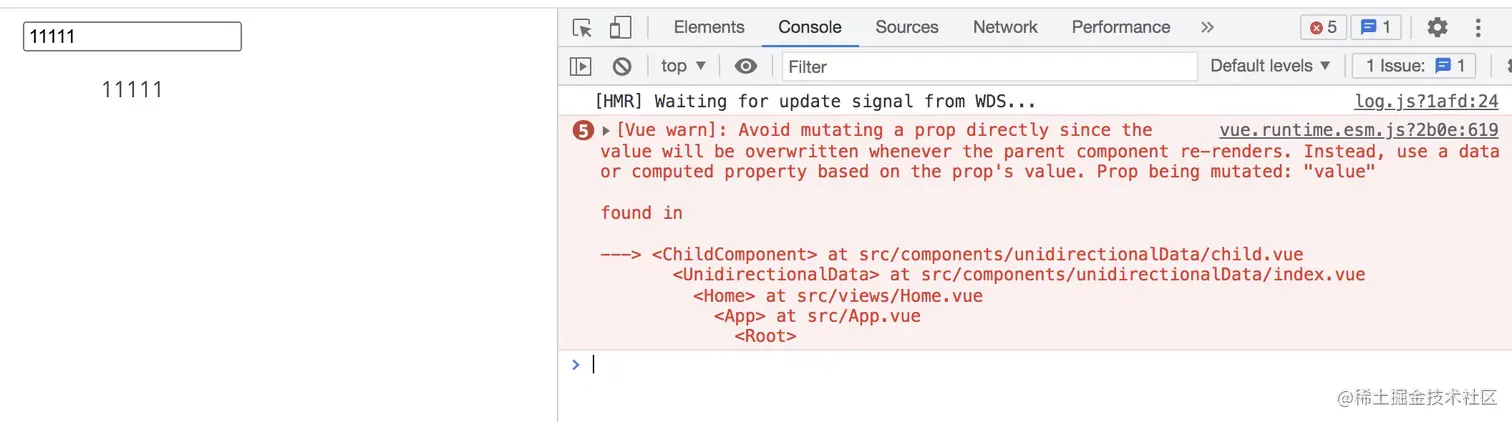Toggle the device toolbar icon

click(620, 28)
